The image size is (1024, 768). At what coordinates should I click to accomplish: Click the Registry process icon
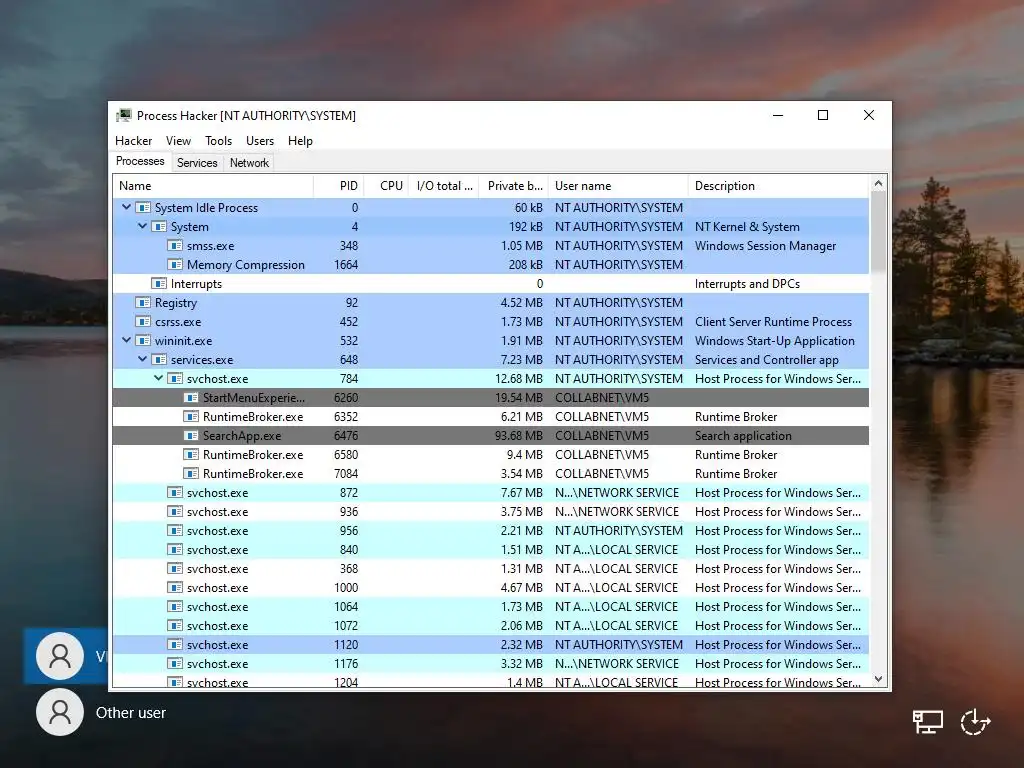(143, 302)
